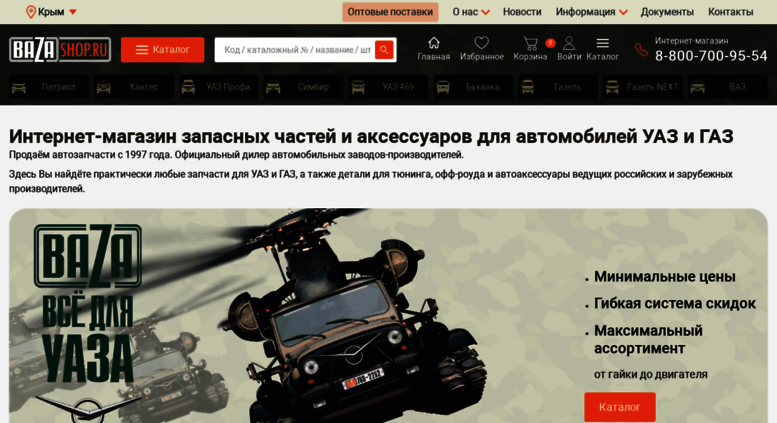Click banner text Минимальные цены
777x423 pixels.
coord(665,276)
